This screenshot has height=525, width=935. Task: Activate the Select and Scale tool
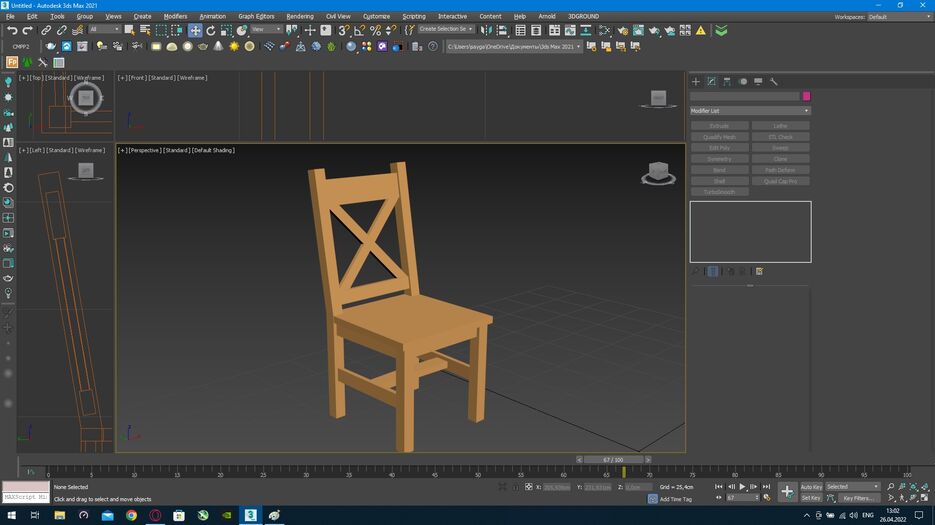tap(226, 30)
